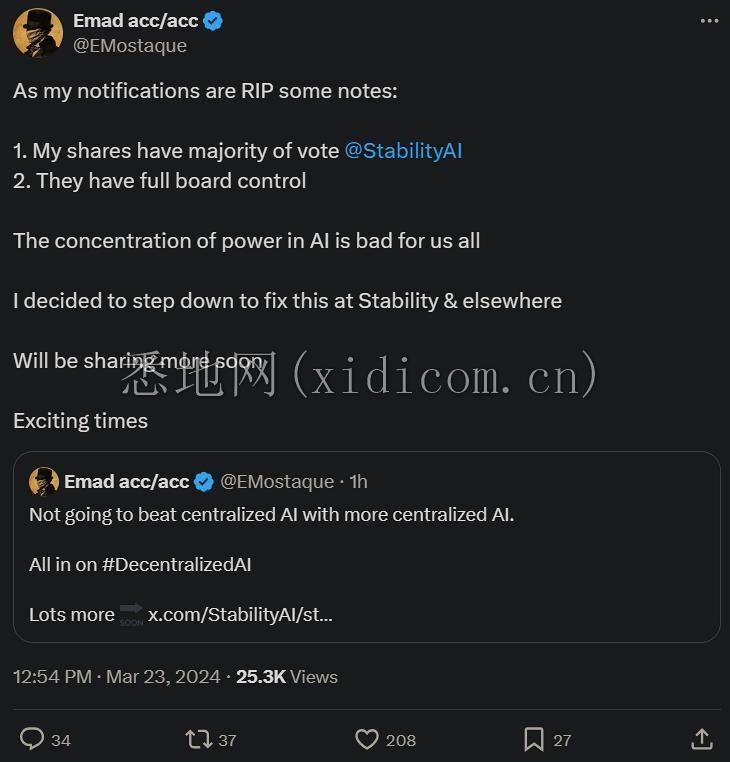This screenshot has width=730, height=762.
Task: Open Emad's main profile avatar
Action: [x=38, y=33]
